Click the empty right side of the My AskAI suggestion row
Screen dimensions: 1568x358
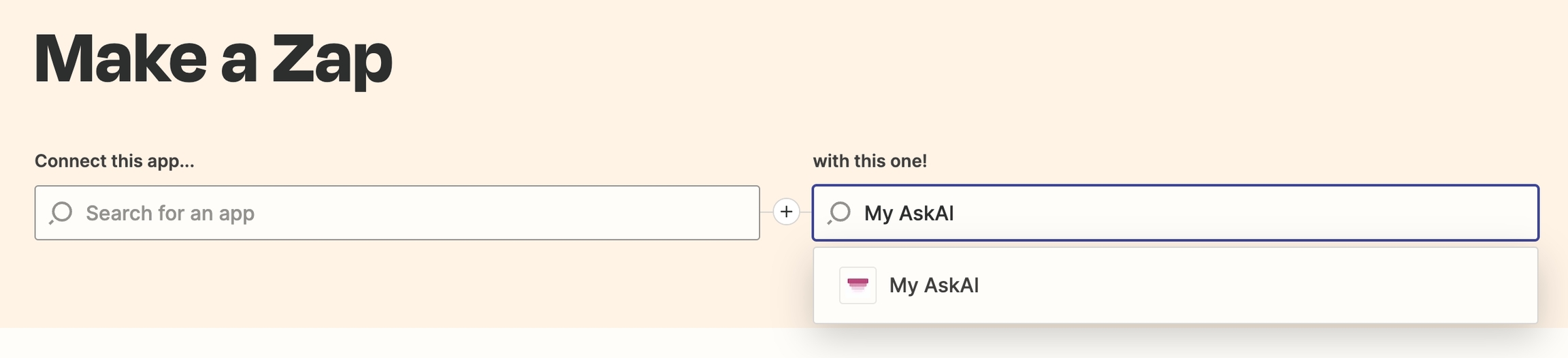(x=1293, y=285)
